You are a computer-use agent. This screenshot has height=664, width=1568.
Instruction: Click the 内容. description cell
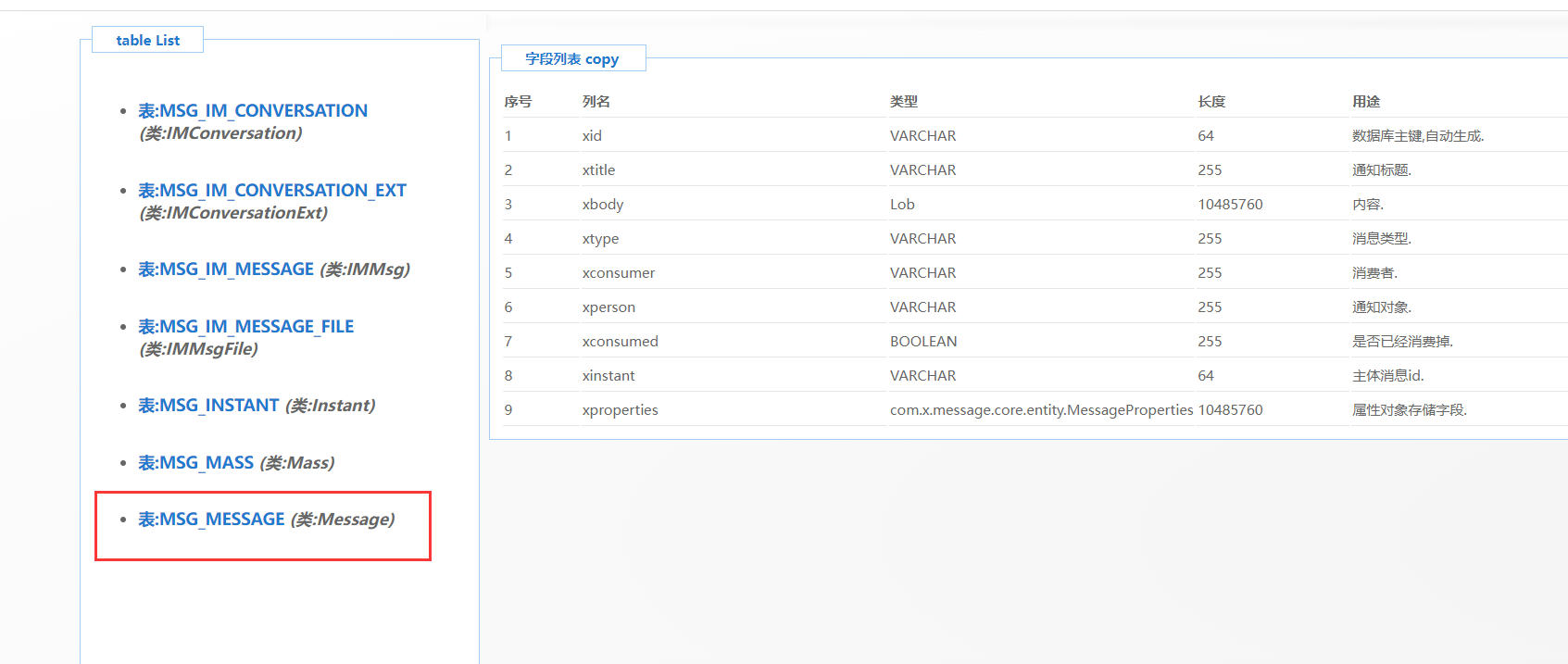click(x=1368, y=205)
